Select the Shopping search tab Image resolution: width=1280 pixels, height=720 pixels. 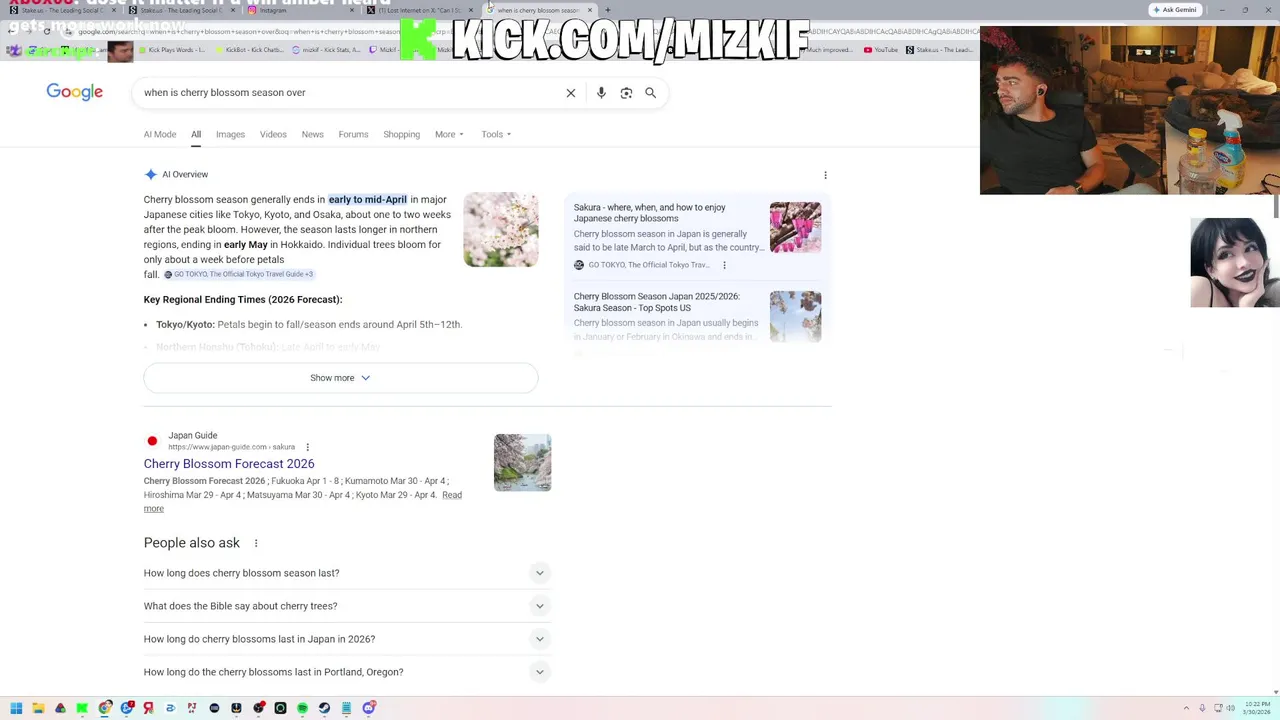pyautogui.click(x=402, y=134)
